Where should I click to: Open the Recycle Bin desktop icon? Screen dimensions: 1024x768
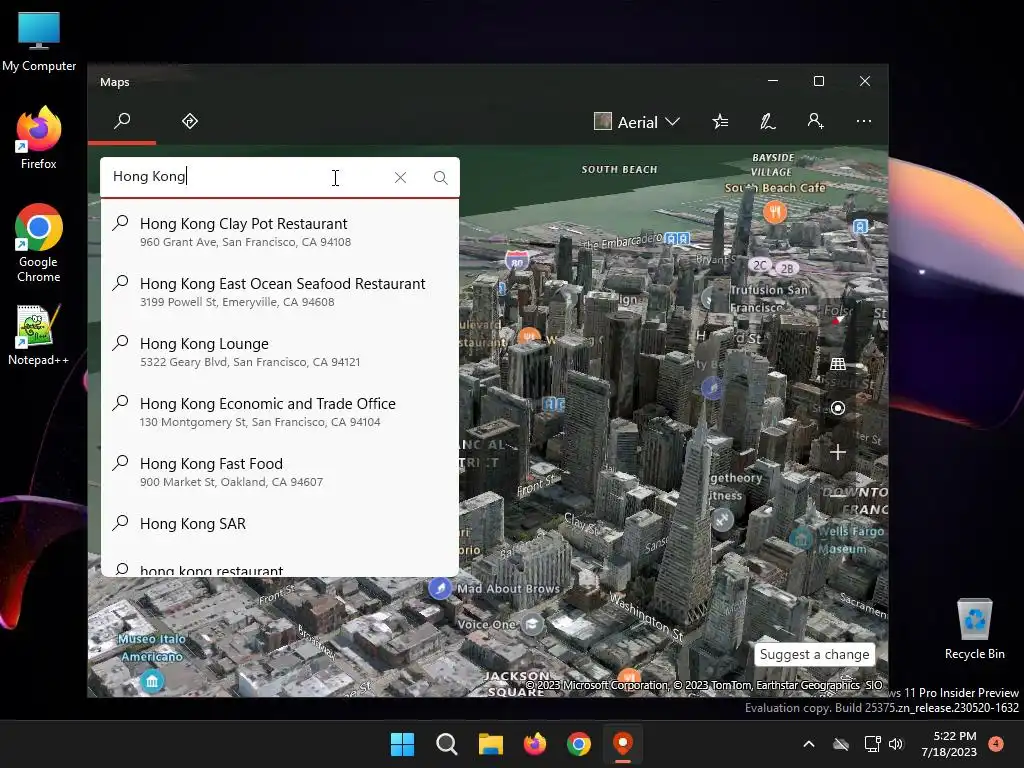[x=974, y=629]
